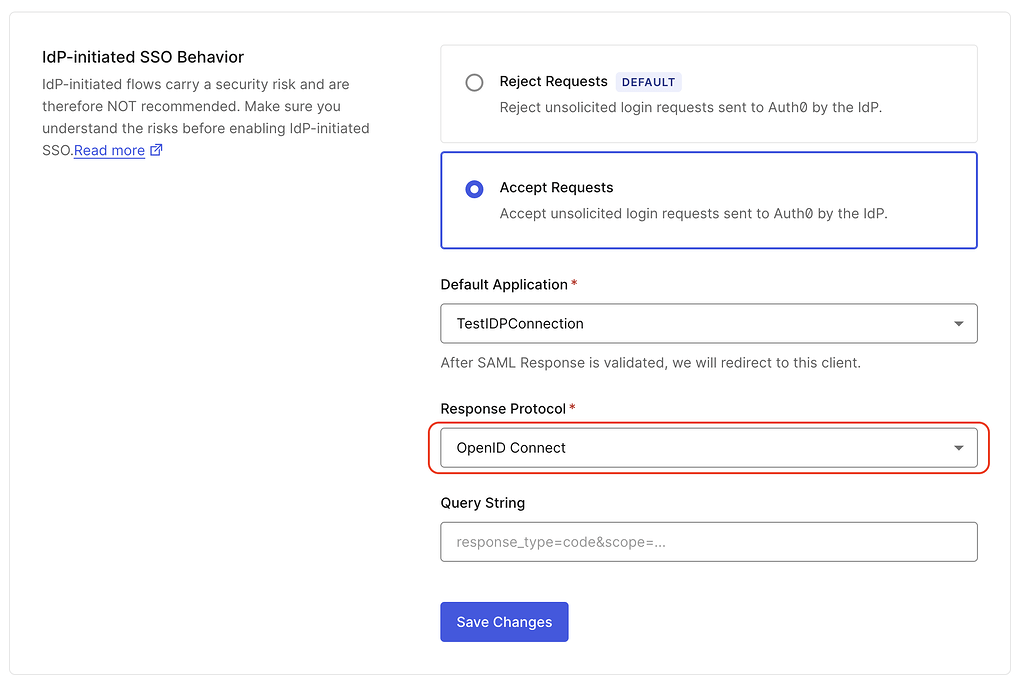1024x691 pixels.
Task: Select the Reject Requests radio button
Action: (x=475, y=83)
